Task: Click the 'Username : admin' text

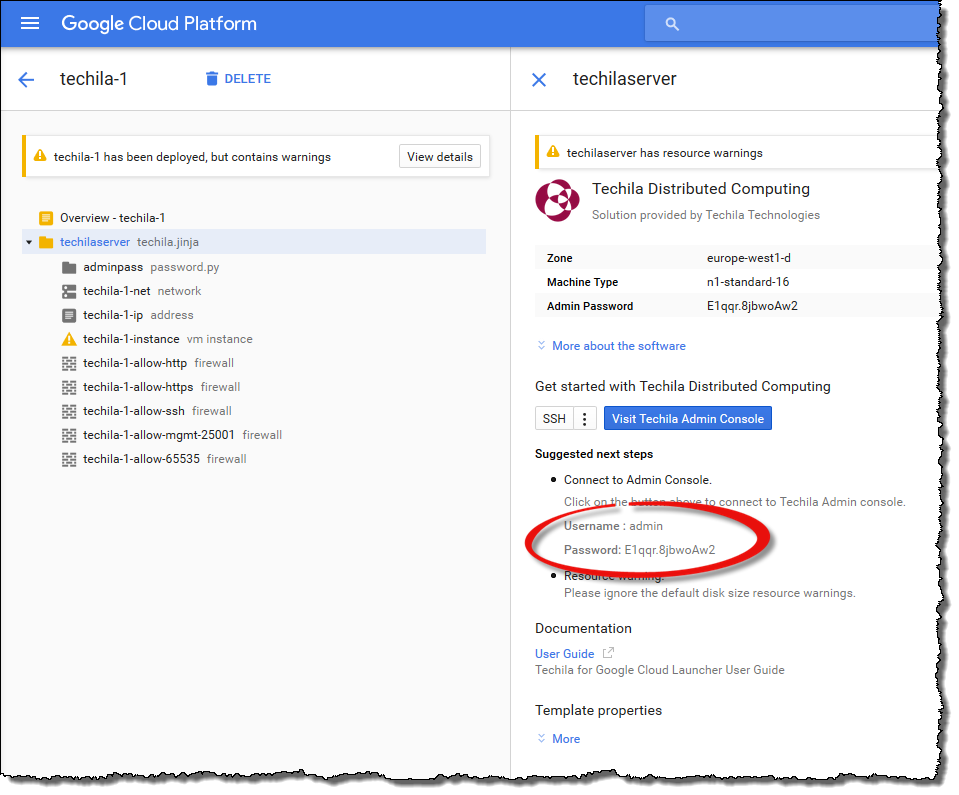Action: pos(613,526)
